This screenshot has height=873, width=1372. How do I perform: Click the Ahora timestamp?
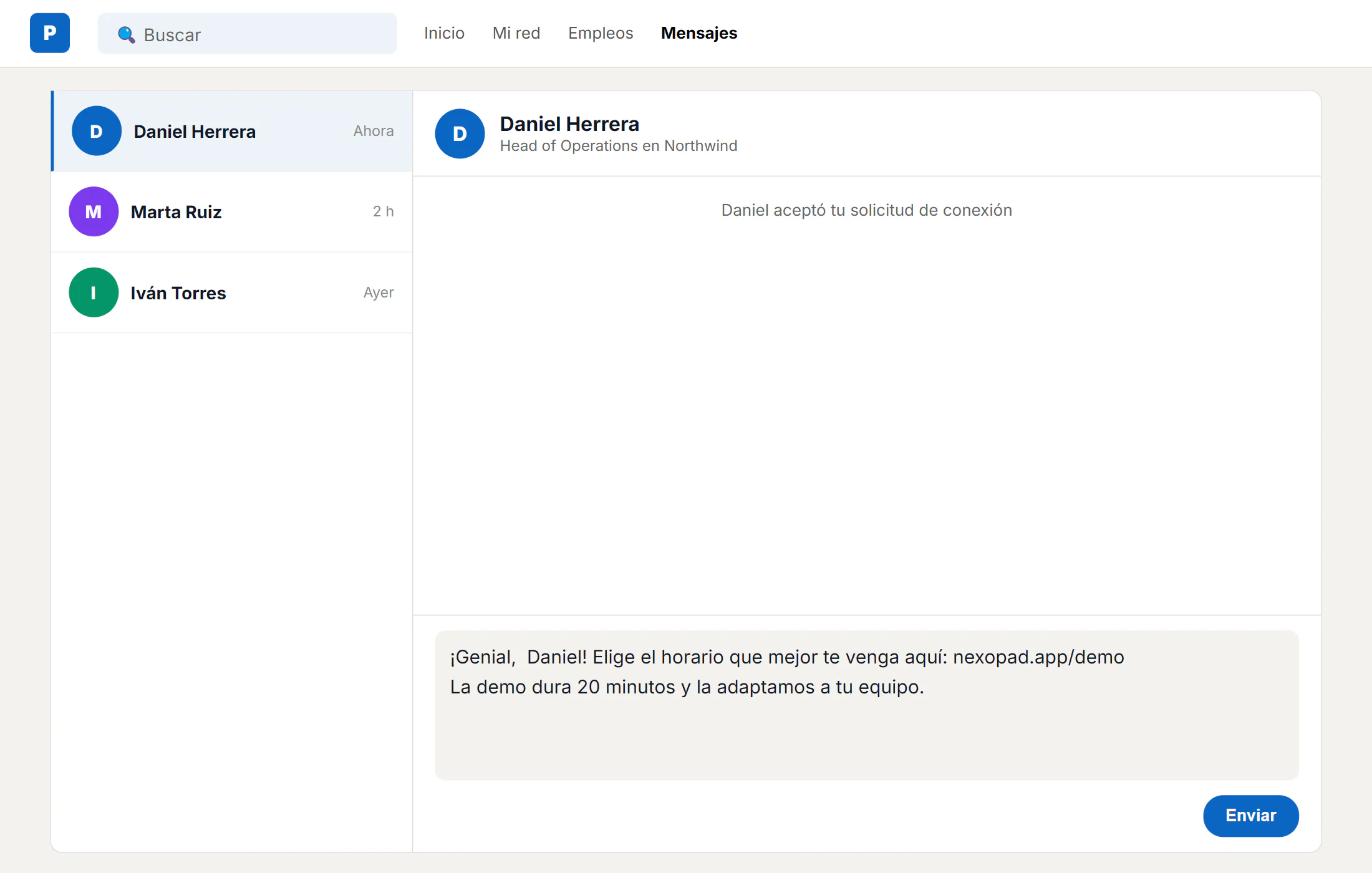pyautogui.click(x=374, y=131)
